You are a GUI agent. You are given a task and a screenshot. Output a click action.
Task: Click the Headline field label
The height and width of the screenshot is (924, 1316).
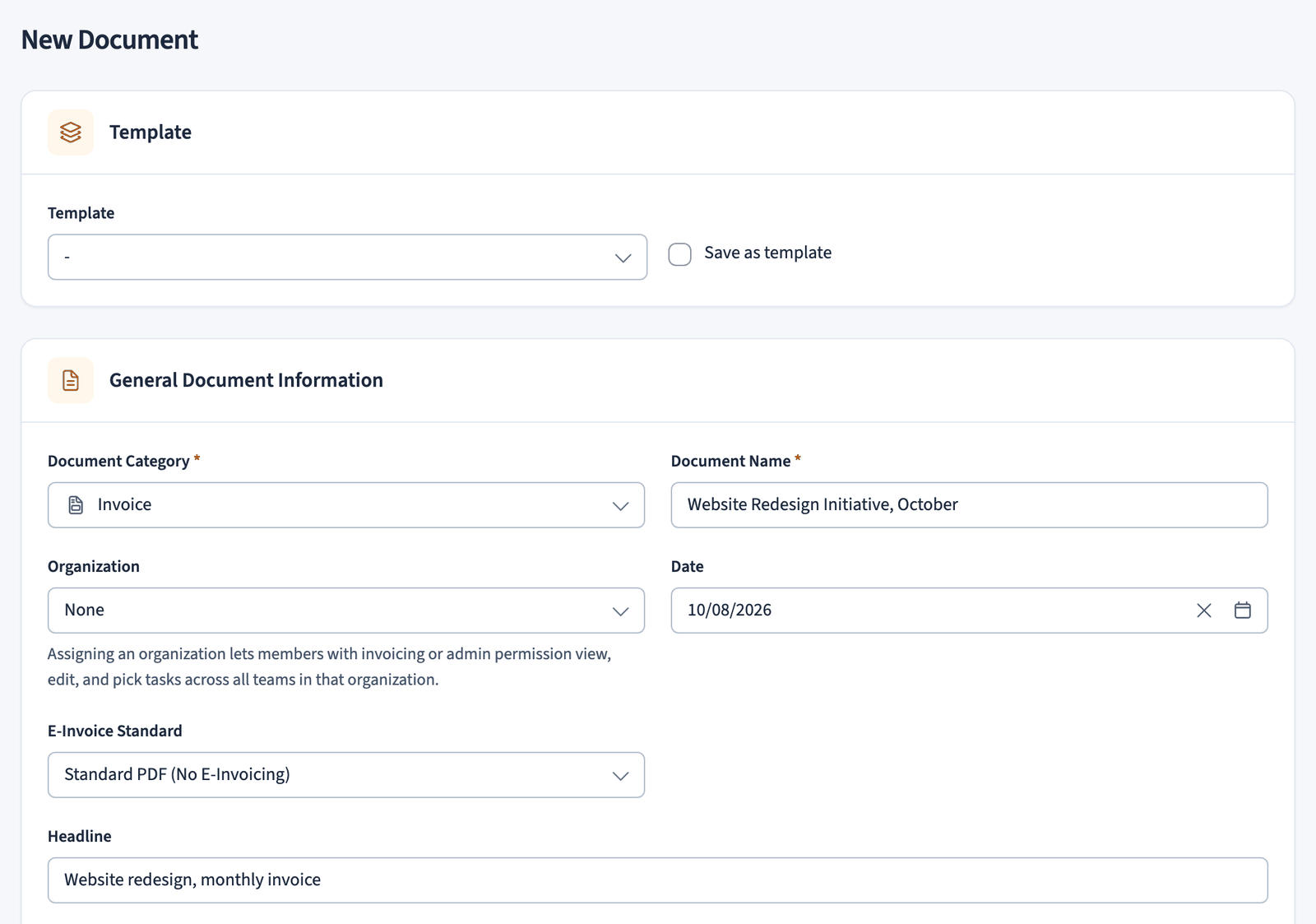point(80,836)
